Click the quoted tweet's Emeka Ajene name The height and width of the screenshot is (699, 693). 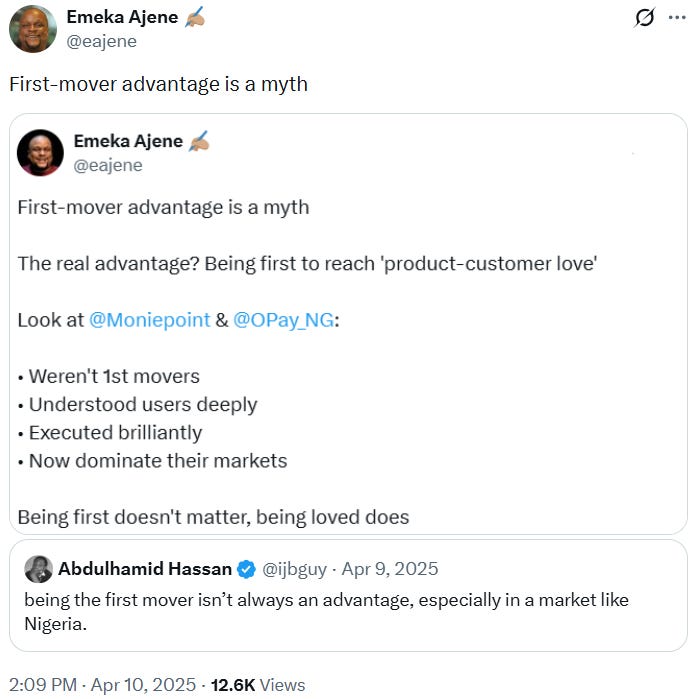click(128, 141)
